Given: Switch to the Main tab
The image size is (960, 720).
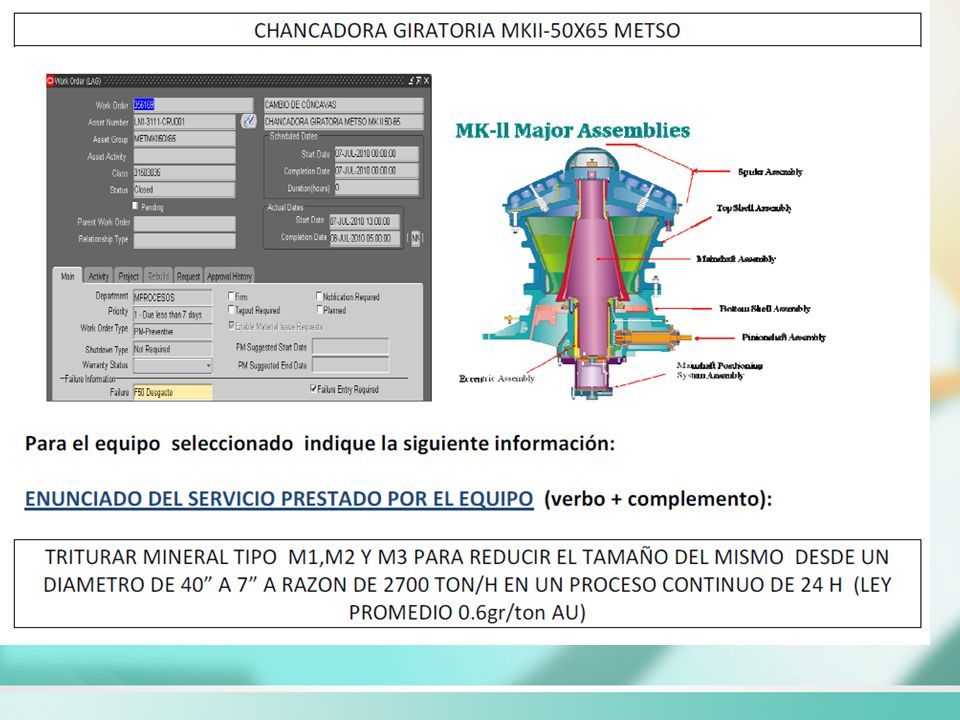Looking at the screenshot, I should 67,276.
